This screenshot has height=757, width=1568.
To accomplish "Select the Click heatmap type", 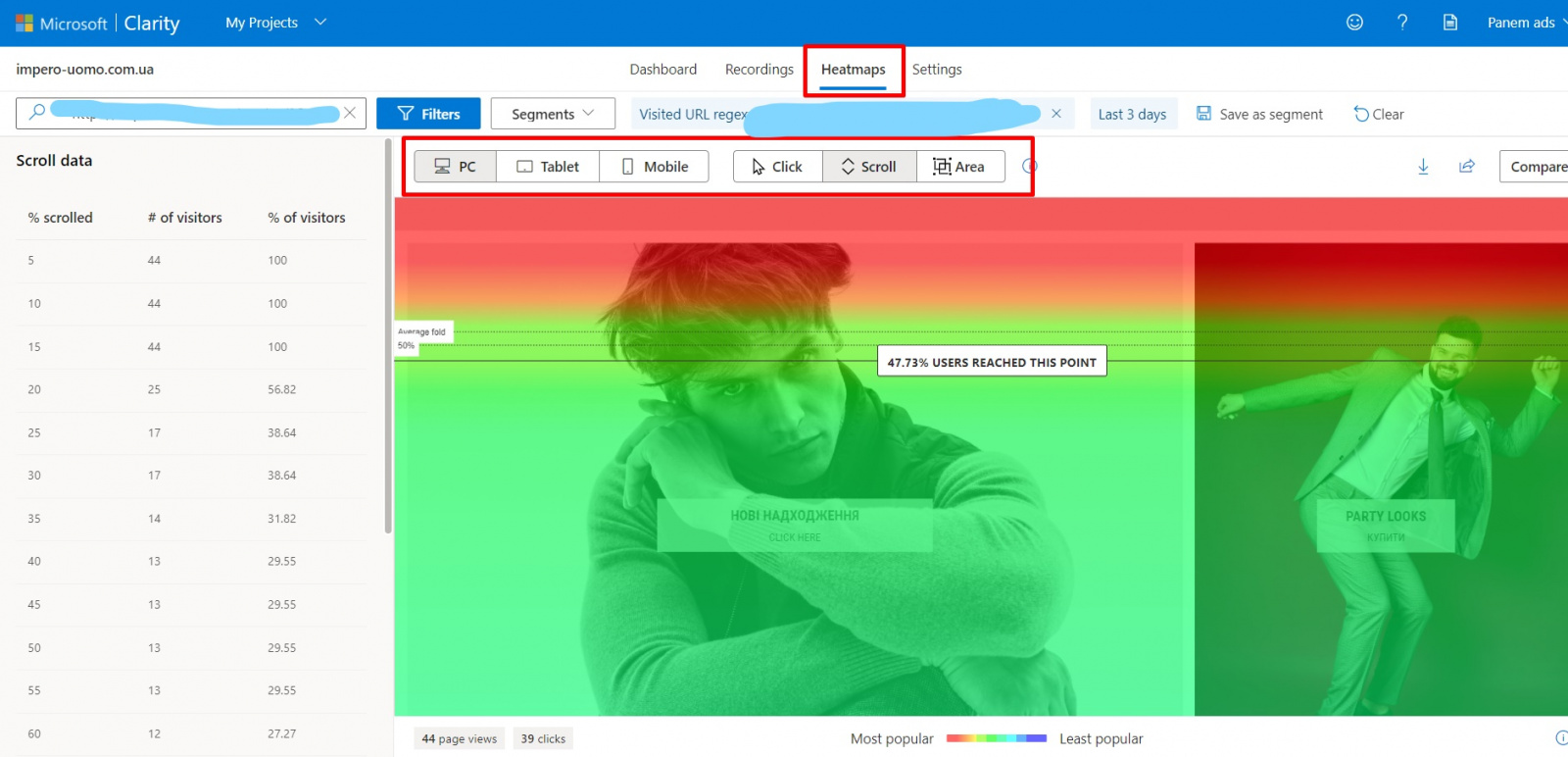I will click(x=777, y=167).
